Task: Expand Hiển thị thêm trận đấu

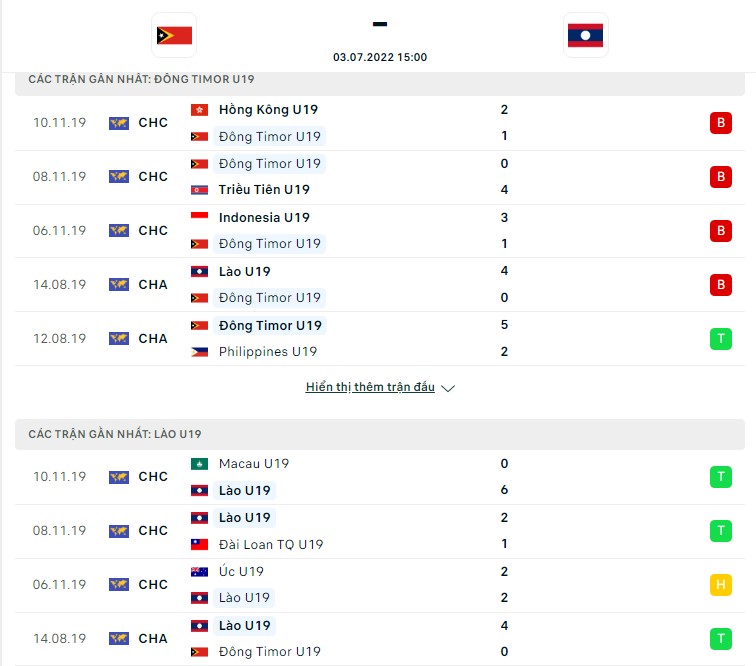Action: [370, 387]
